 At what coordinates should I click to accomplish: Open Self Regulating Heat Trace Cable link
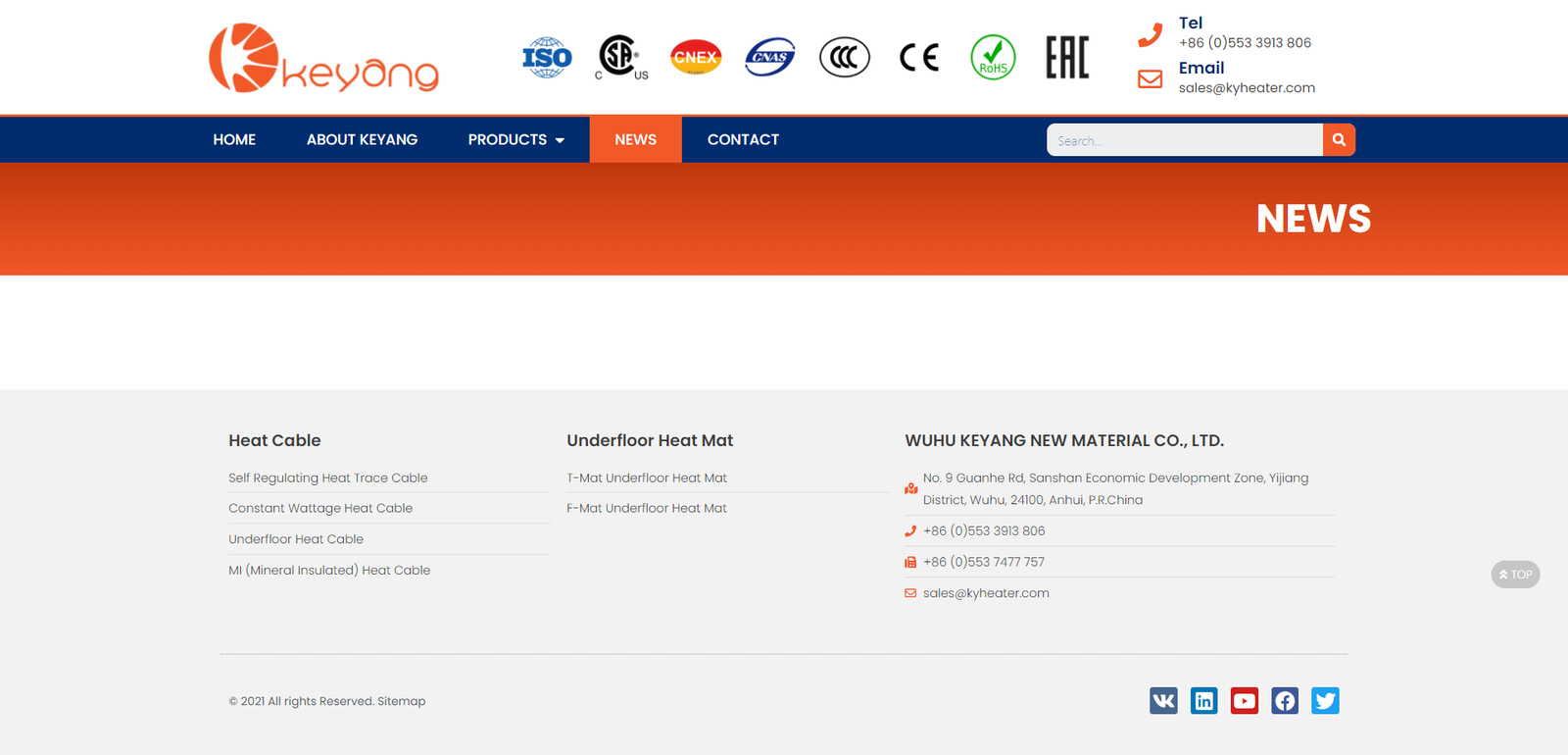tap(327, 478)
